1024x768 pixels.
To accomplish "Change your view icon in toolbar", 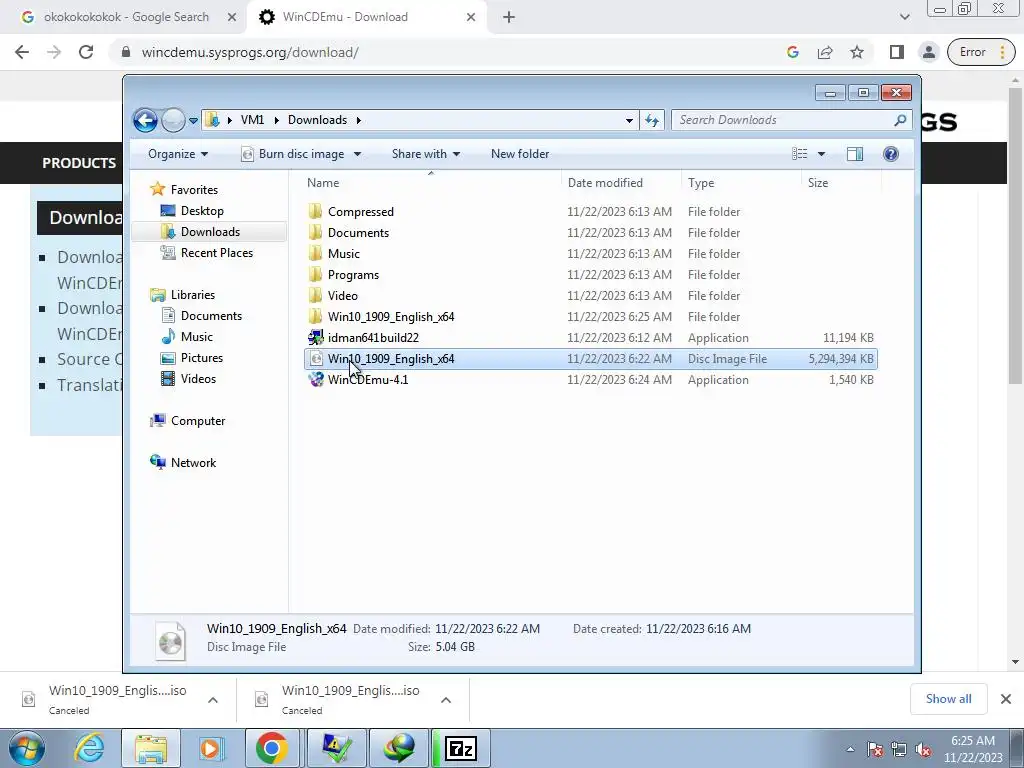I will (800, 154).
